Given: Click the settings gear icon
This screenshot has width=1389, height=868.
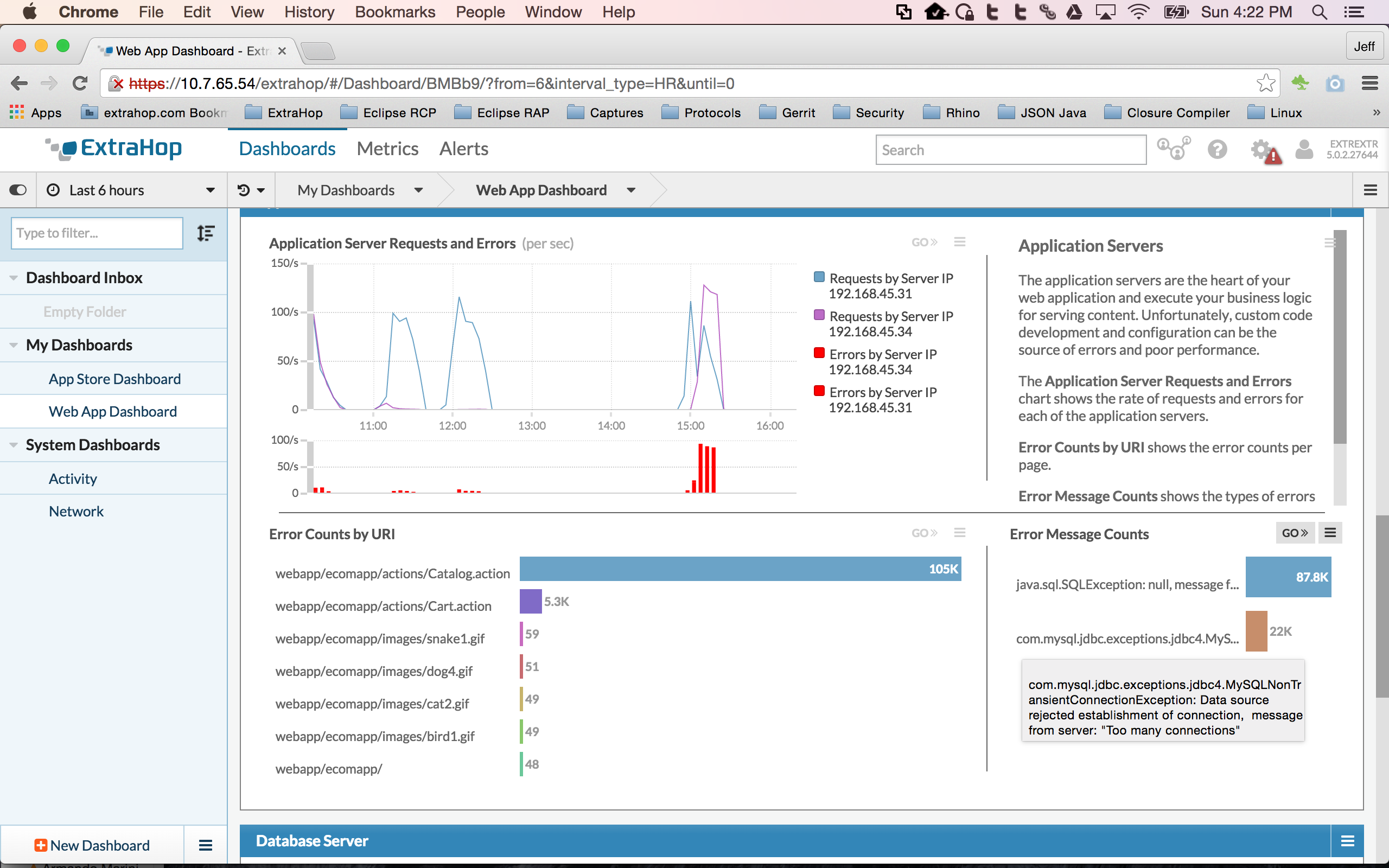Looking at the screenshot, I should pos(1262,150).
